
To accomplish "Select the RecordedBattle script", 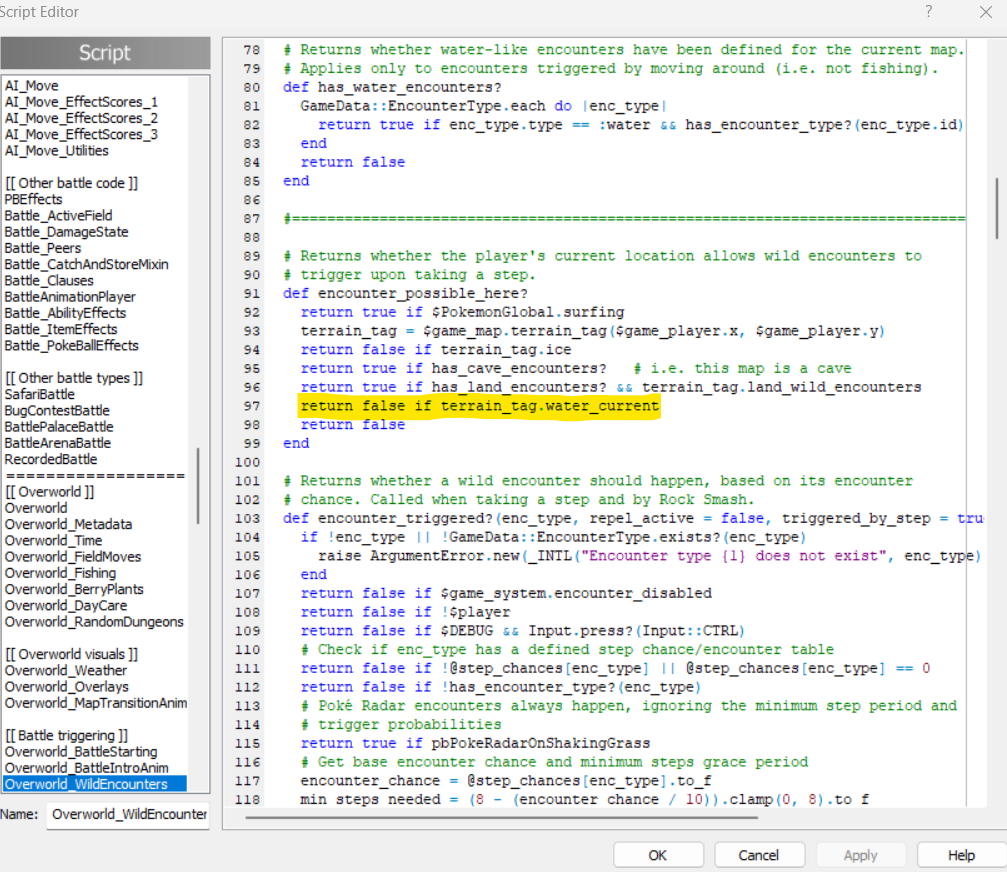I will [x=51, y=459].
